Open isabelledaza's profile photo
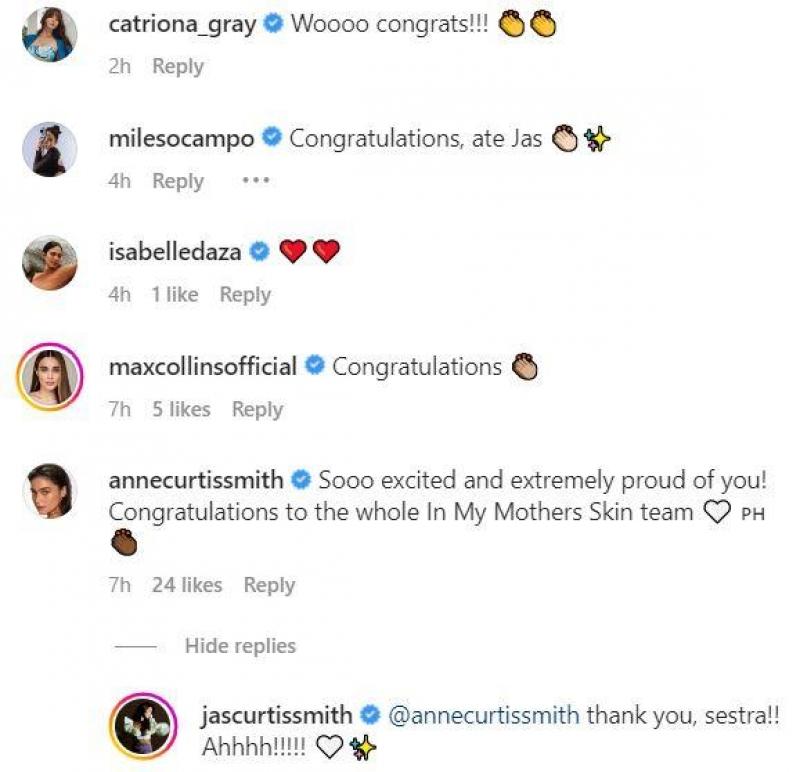Image resolution: width=800 pixels, height=772 pixels. point(49,264)
